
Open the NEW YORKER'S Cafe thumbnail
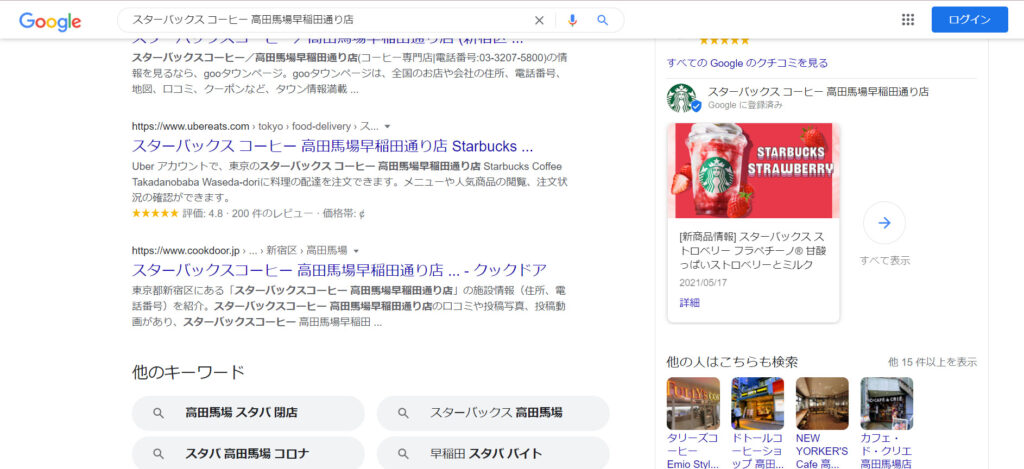point(822,403)
